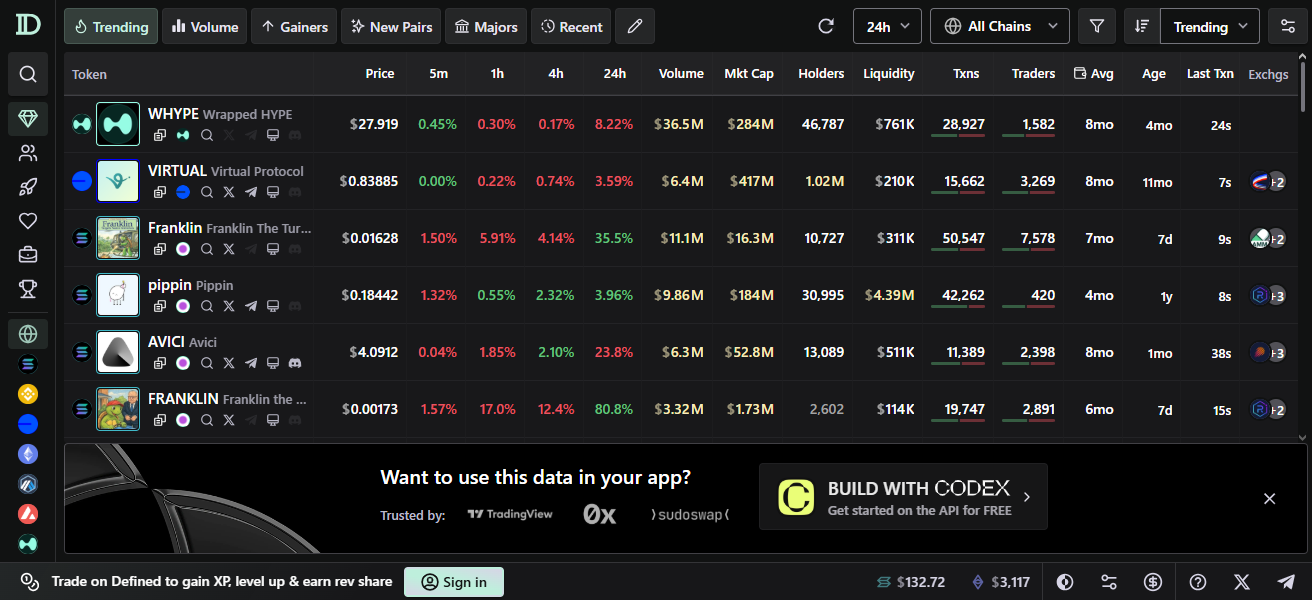Click the rocket launchpad icon in the sidebar

[x=28, y=187]
